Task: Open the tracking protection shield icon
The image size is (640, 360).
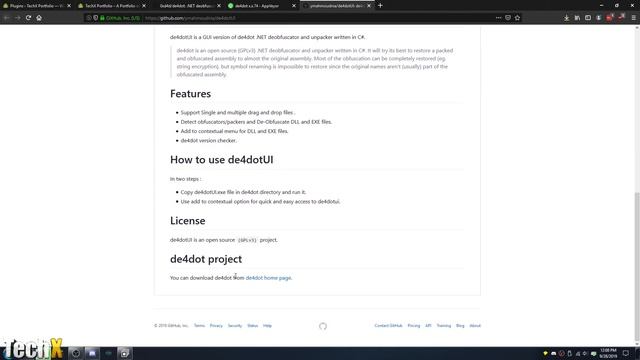Action: point(96,18)
